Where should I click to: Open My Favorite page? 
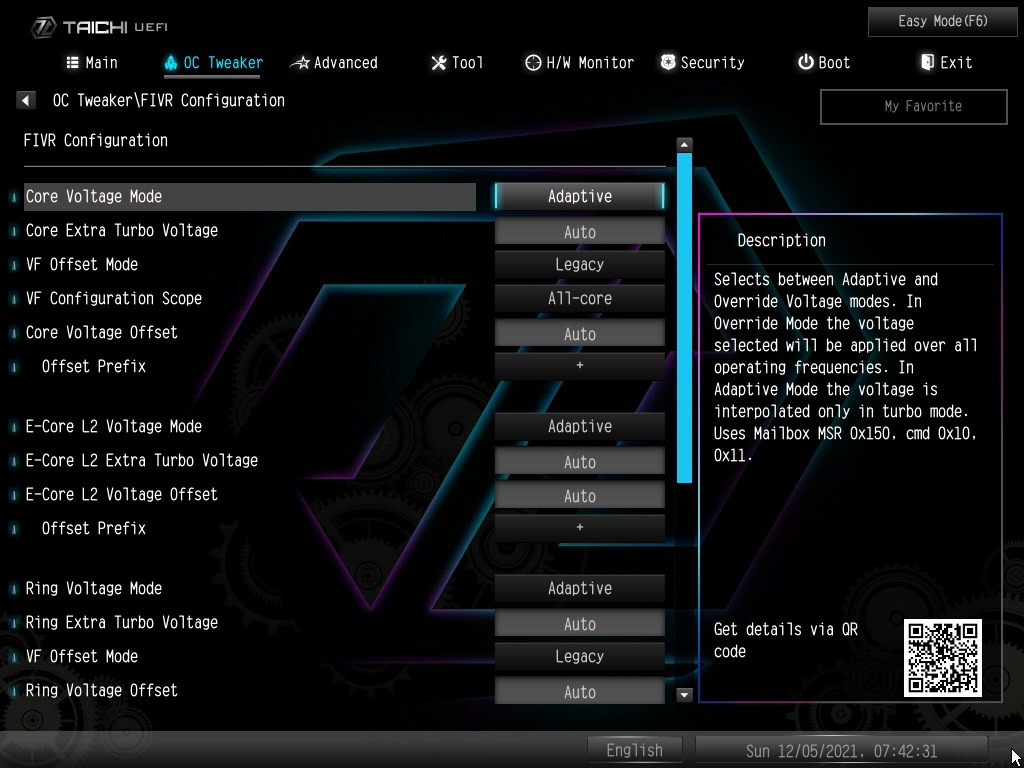(912, 106)
